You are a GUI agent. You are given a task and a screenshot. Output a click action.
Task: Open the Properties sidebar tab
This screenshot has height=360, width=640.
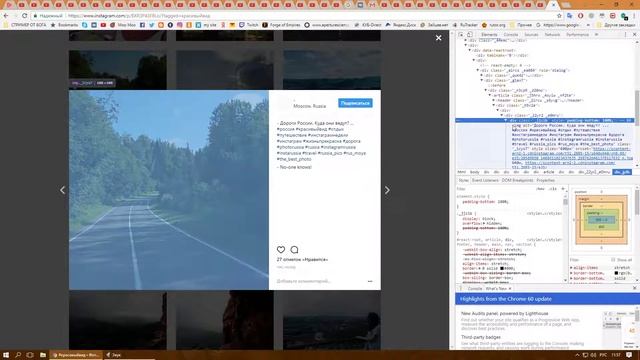click(x=545, y=180)
